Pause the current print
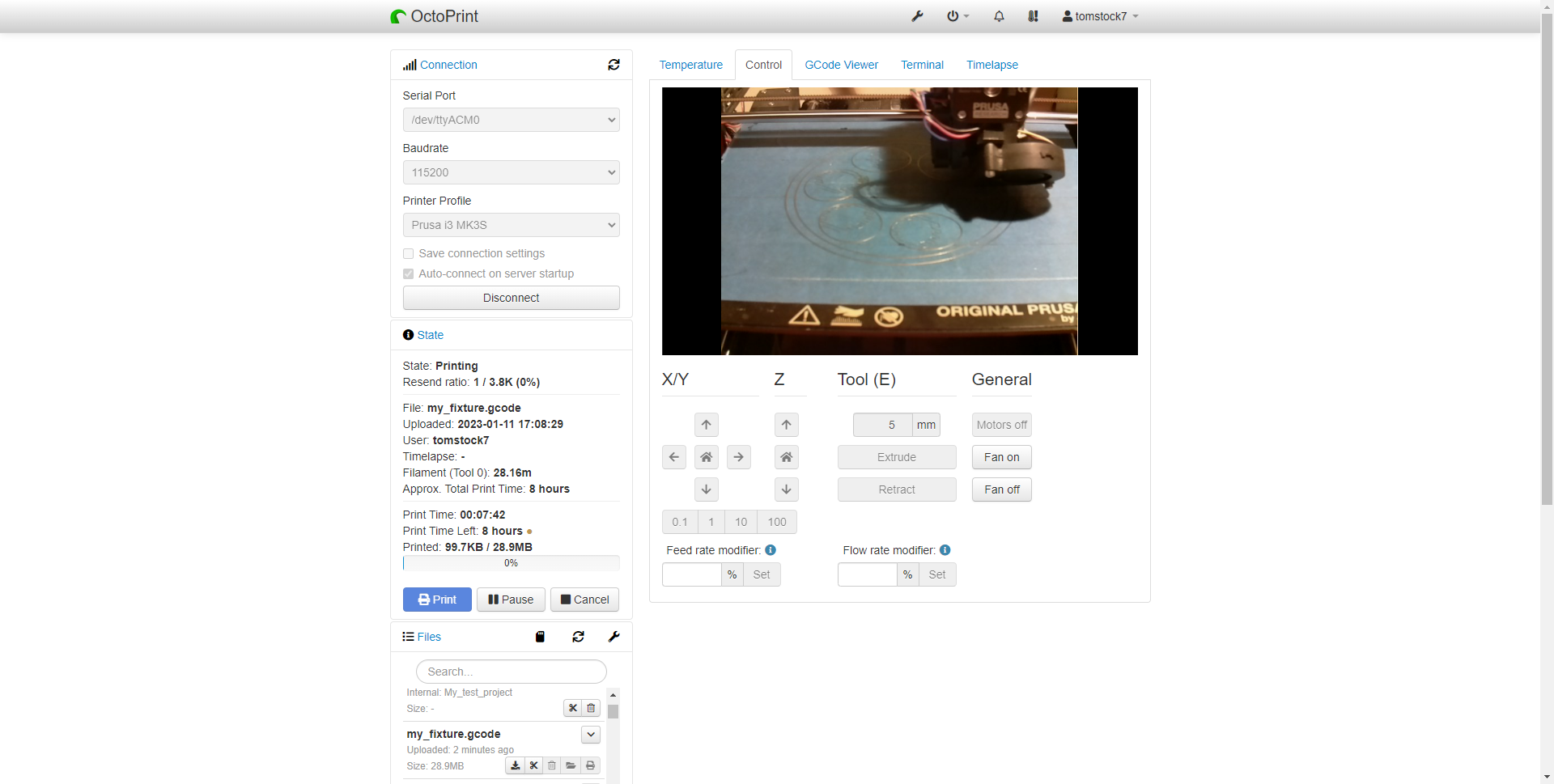This screenshot has width=1554, height=784. click(x=511, y=600)
